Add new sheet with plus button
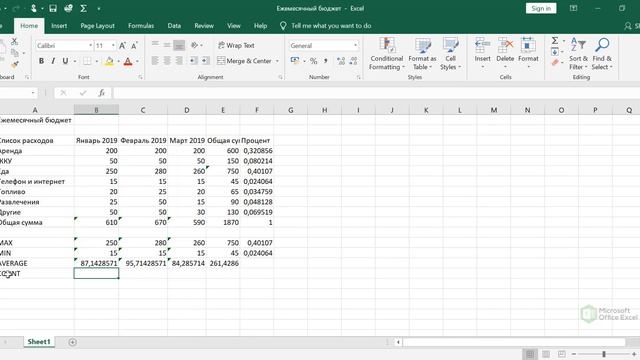Viewport: 640px width, 360px height. 72,342
